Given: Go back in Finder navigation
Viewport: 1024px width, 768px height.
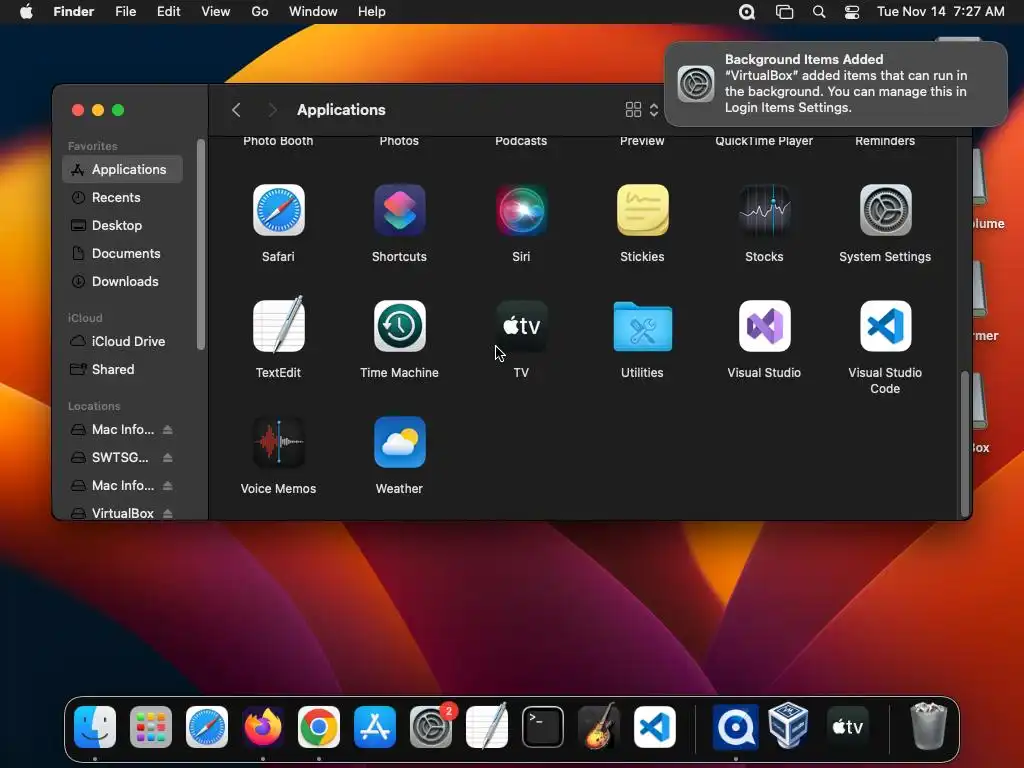Looking at the screenshot, I should coord(236,110).
